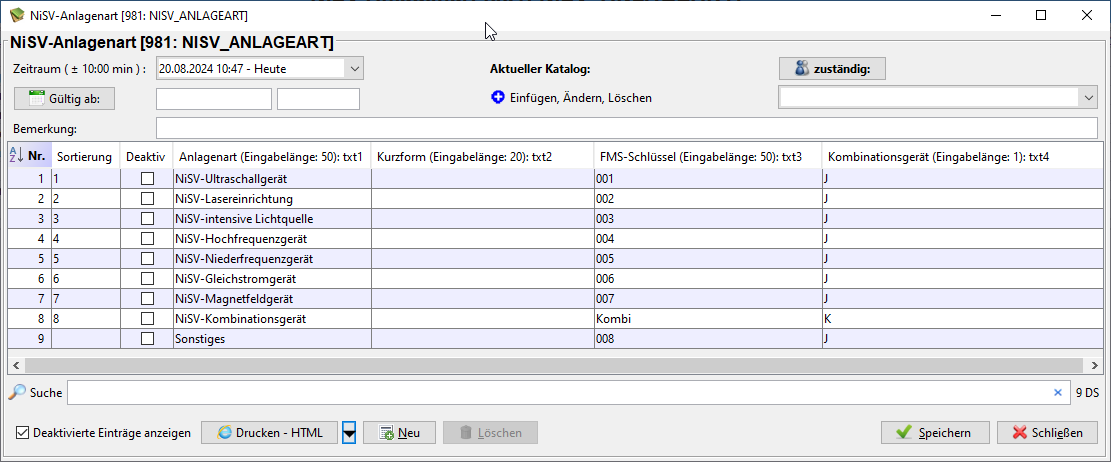Expand the zuständig combo box
The height and width of the screenshot is (462, 1111).
[x=1088, y=98]
